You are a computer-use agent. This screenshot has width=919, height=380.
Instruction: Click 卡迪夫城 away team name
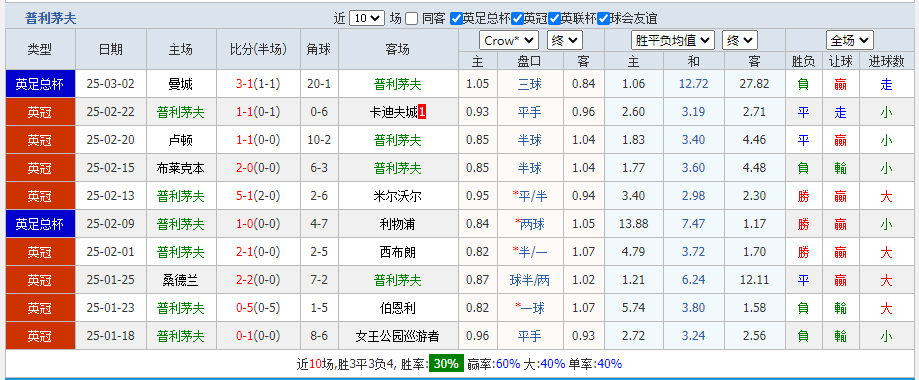point(393,112)
